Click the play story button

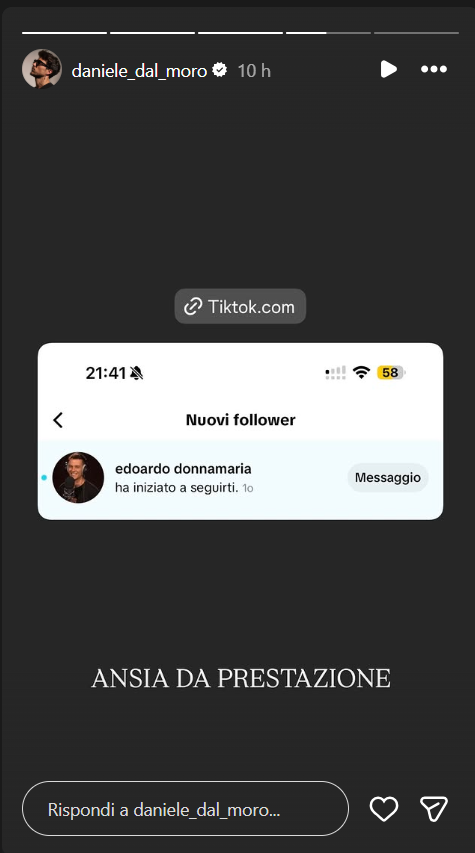(388, 69)
